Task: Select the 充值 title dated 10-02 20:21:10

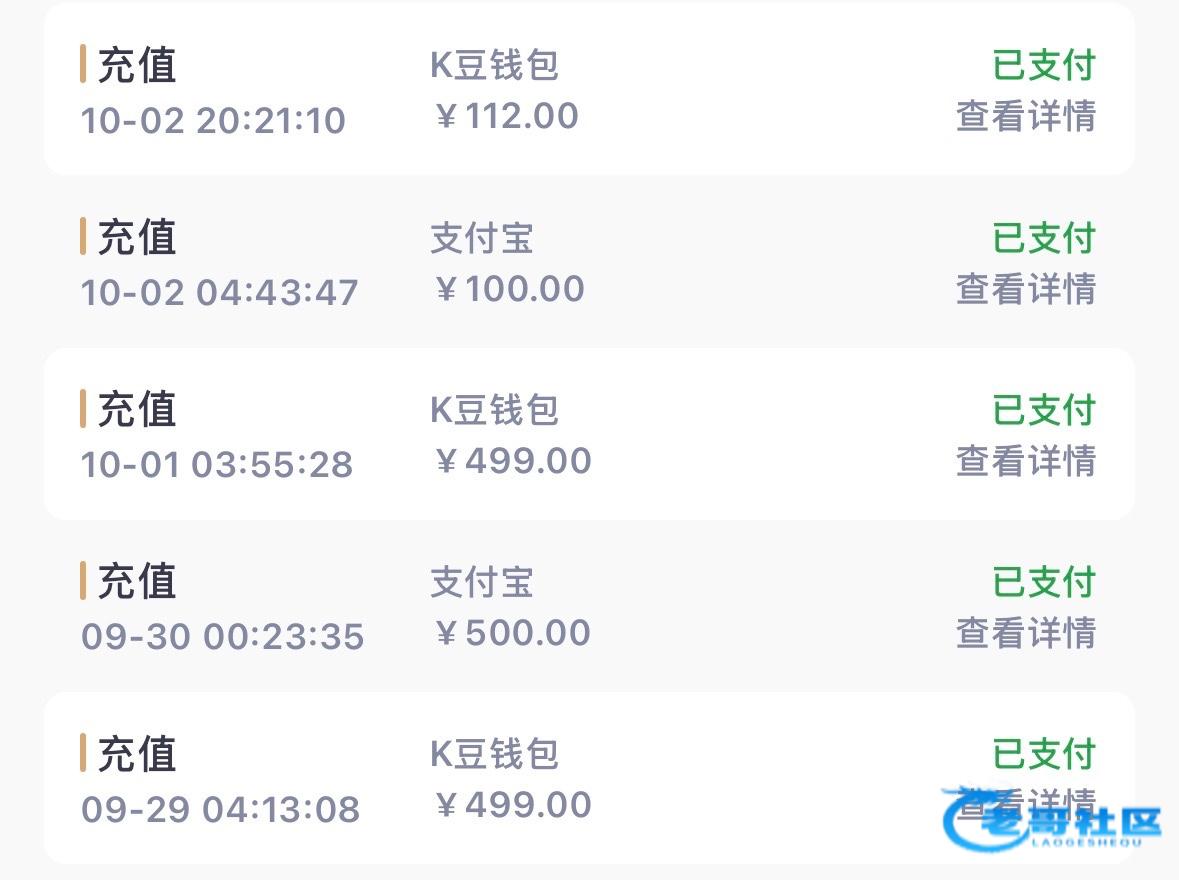Action: (x=137, y=66)
